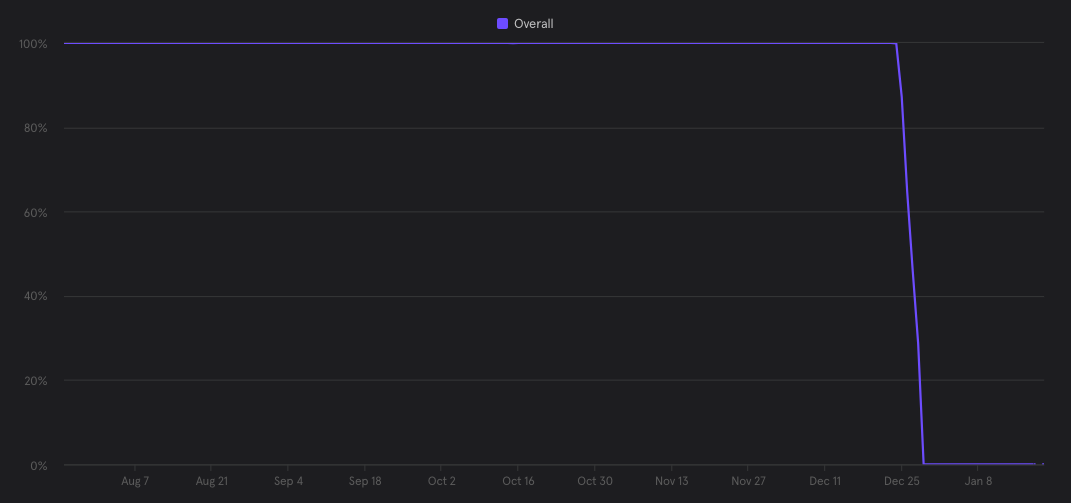
Task: Select the Sep 18 date label
Action: pyautogui.click(x=365, y=481)
